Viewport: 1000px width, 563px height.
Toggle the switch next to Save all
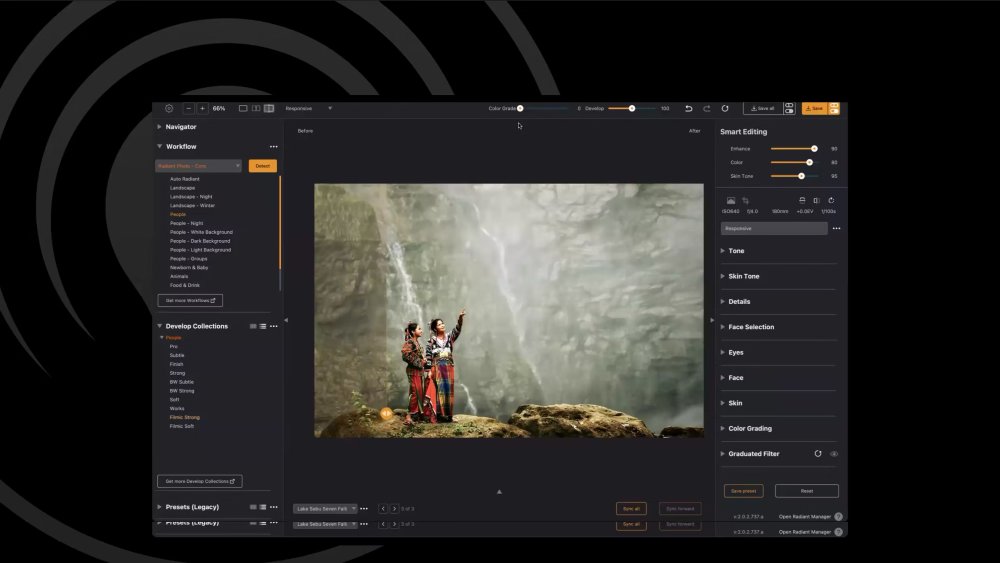point(789,108)
